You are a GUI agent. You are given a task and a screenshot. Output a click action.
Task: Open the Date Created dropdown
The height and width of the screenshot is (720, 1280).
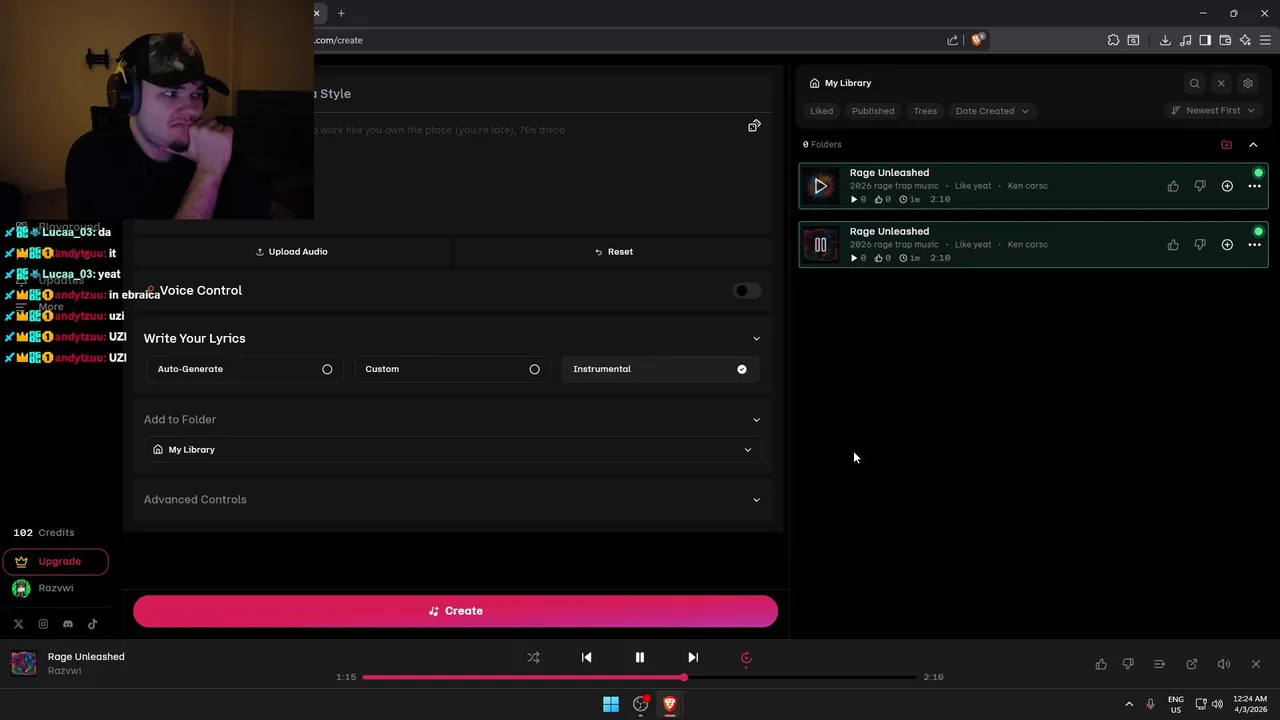tap(992, 111)
